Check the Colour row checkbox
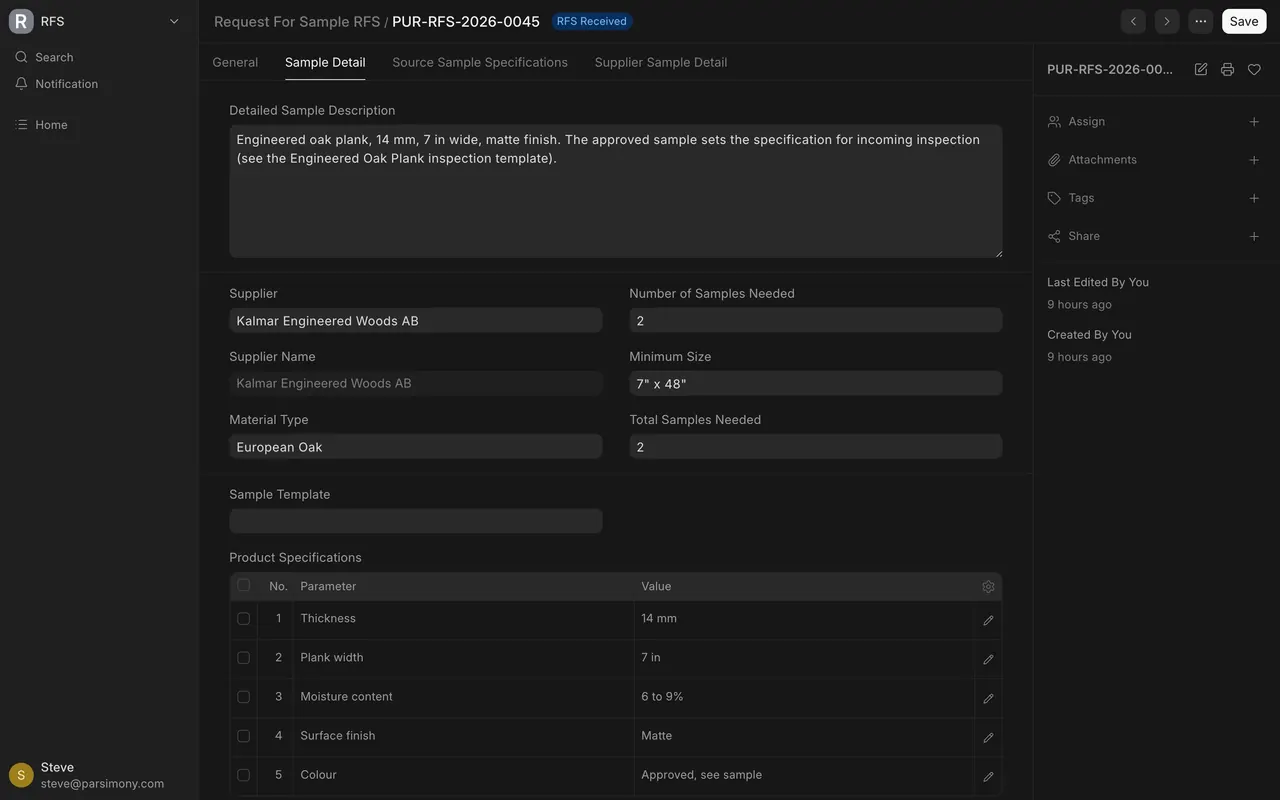Screen dimensions: 1280x800 (x=243, y=775)
